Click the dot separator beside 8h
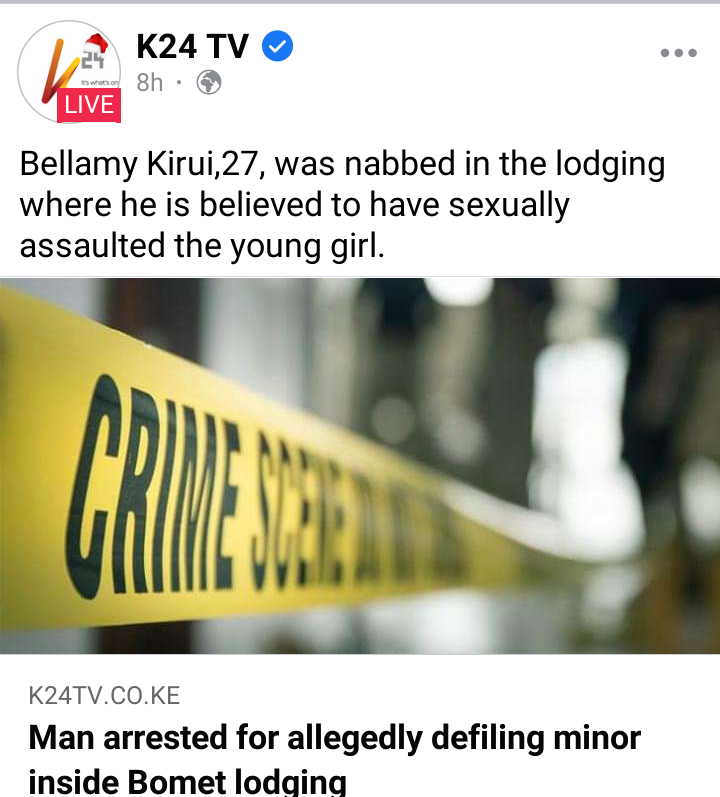The height and width of the screenshot is (797, 720). [x=179, y=82]
